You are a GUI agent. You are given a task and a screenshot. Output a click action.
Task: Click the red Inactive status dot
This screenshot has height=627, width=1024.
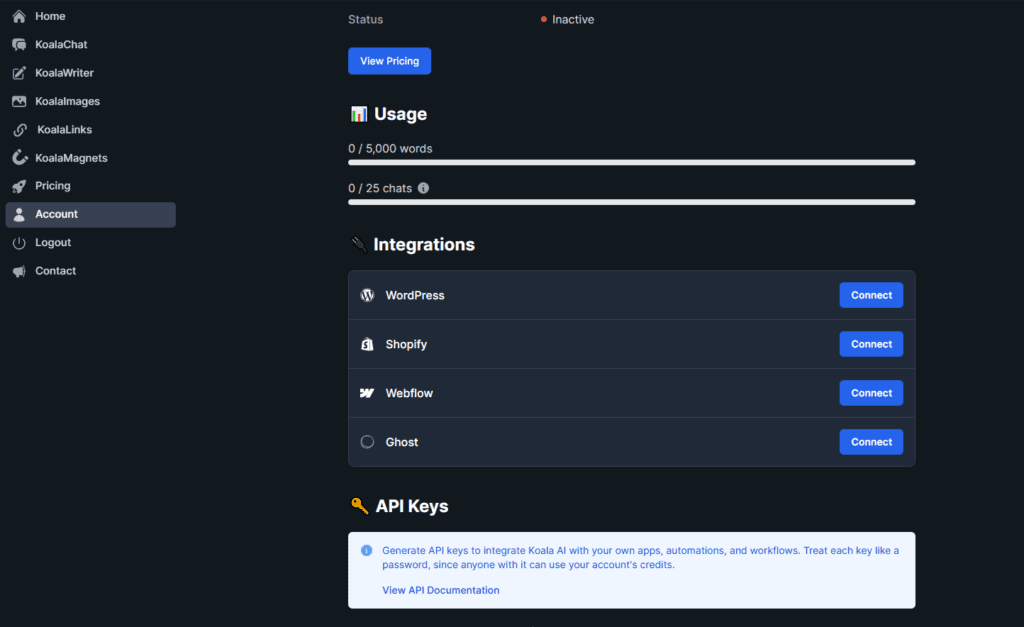543,20
